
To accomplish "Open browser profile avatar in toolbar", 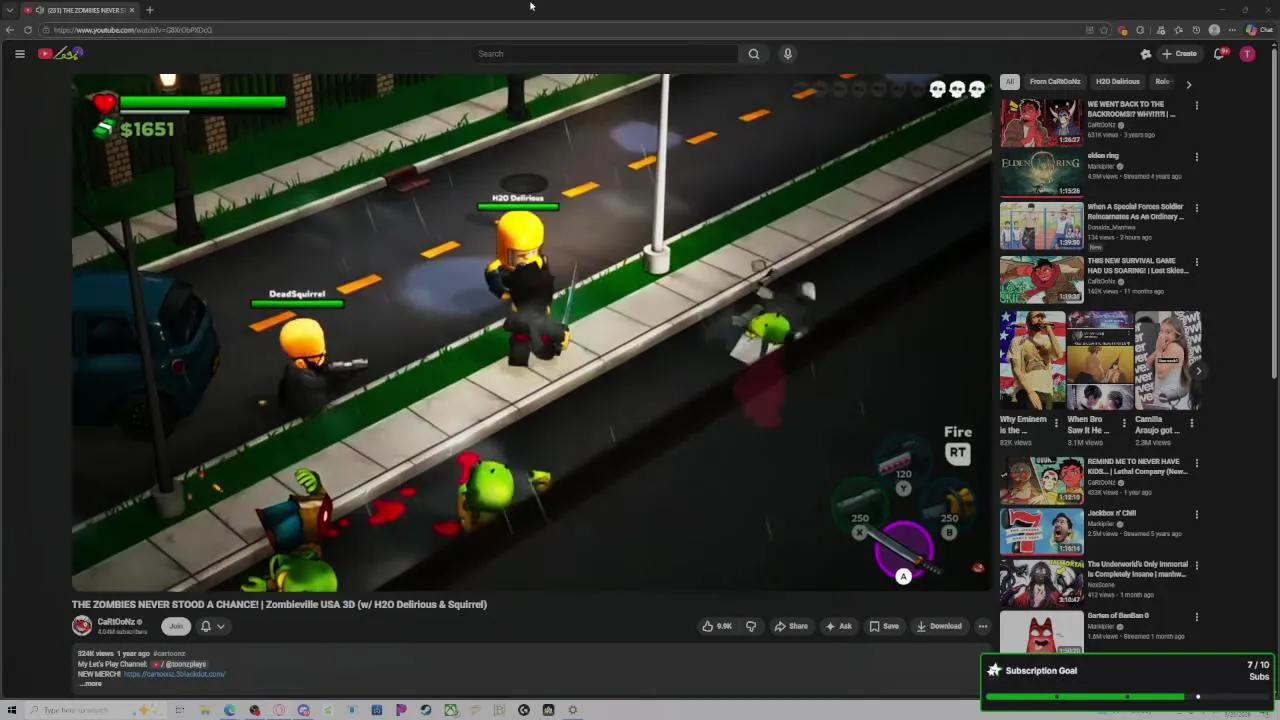I will click(1214, 30).
